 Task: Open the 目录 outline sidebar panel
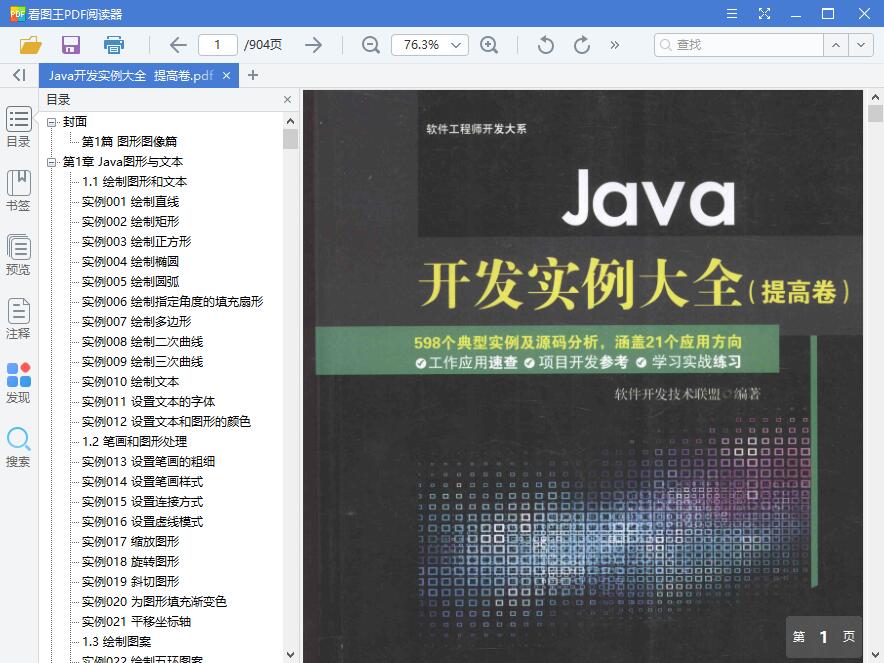19,126
